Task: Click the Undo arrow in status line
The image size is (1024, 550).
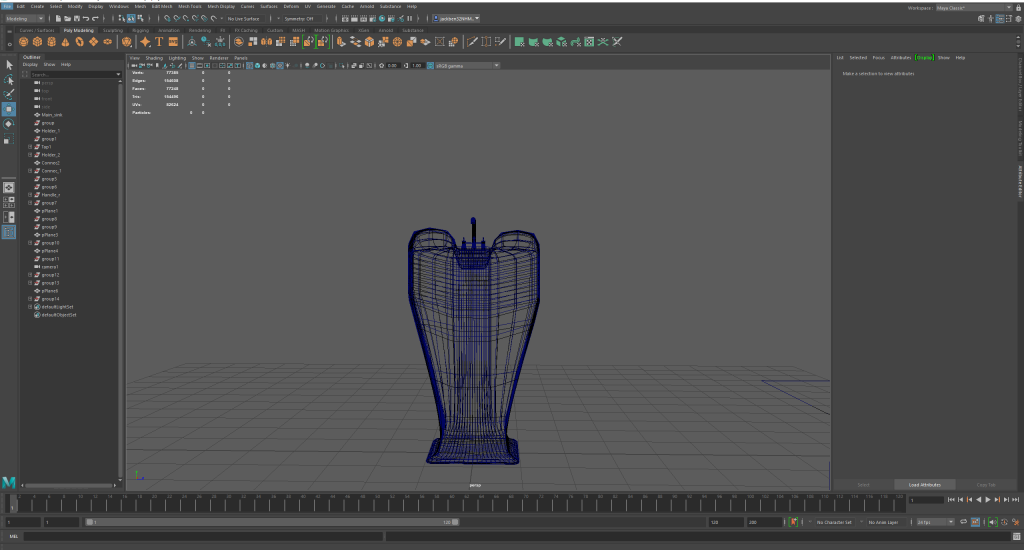Action: 86,18
